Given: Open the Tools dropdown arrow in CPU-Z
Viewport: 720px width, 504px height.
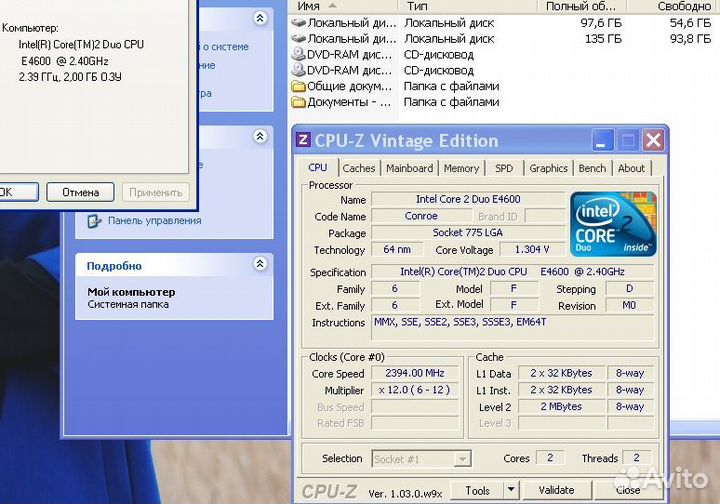Looking at the screenshot, I should [511, 490].
